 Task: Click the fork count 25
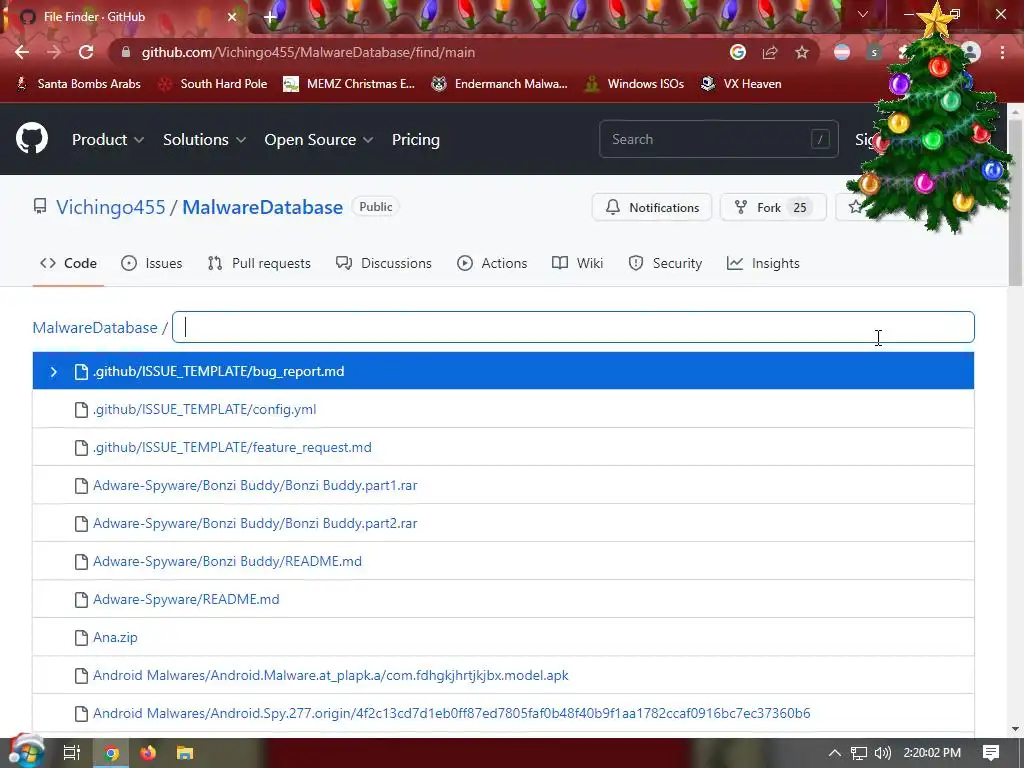coord(799,208)
